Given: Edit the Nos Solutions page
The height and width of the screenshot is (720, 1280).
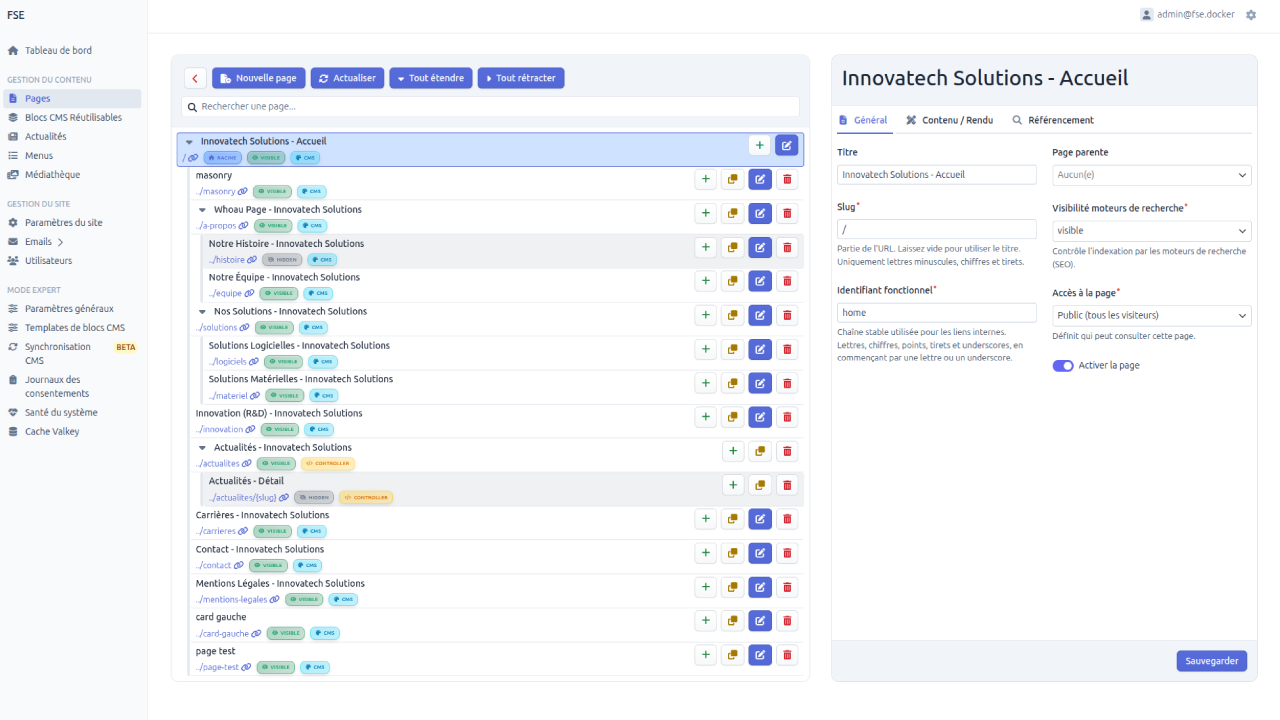Looking at the screenshot, I should pos(760,315).
